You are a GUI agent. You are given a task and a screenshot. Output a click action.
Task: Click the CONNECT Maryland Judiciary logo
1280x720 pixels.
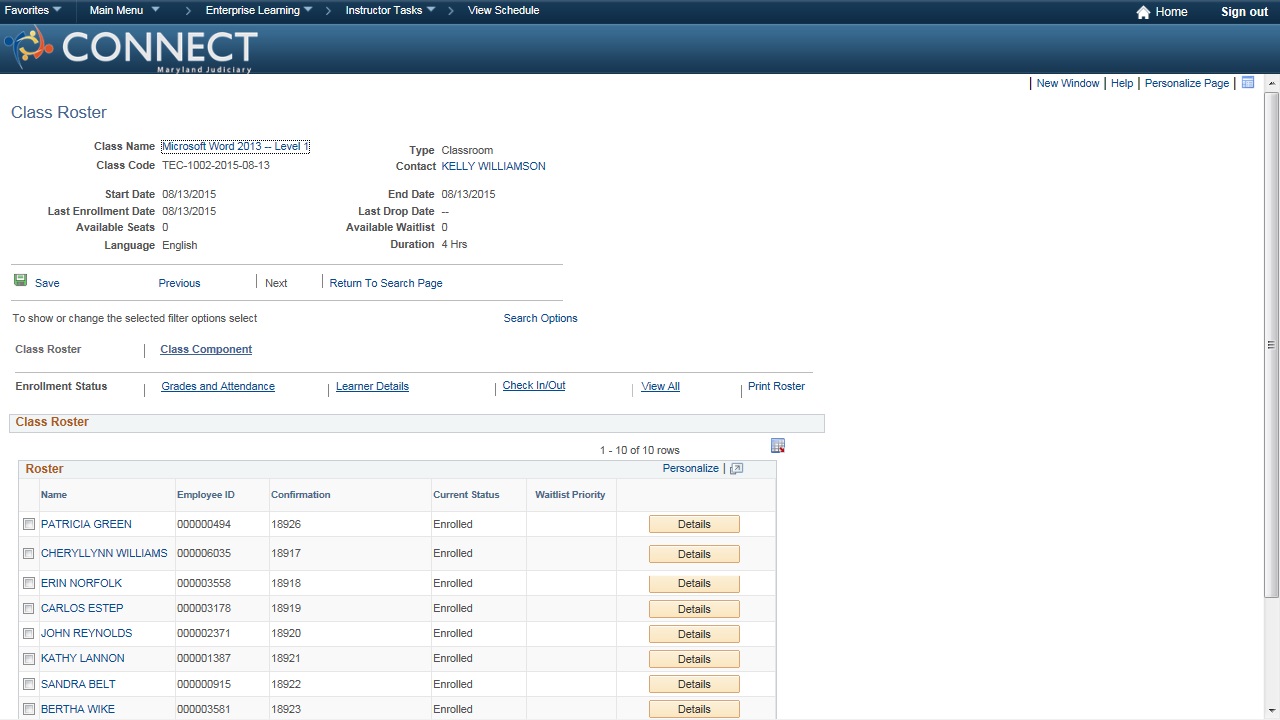click(130, 48)
